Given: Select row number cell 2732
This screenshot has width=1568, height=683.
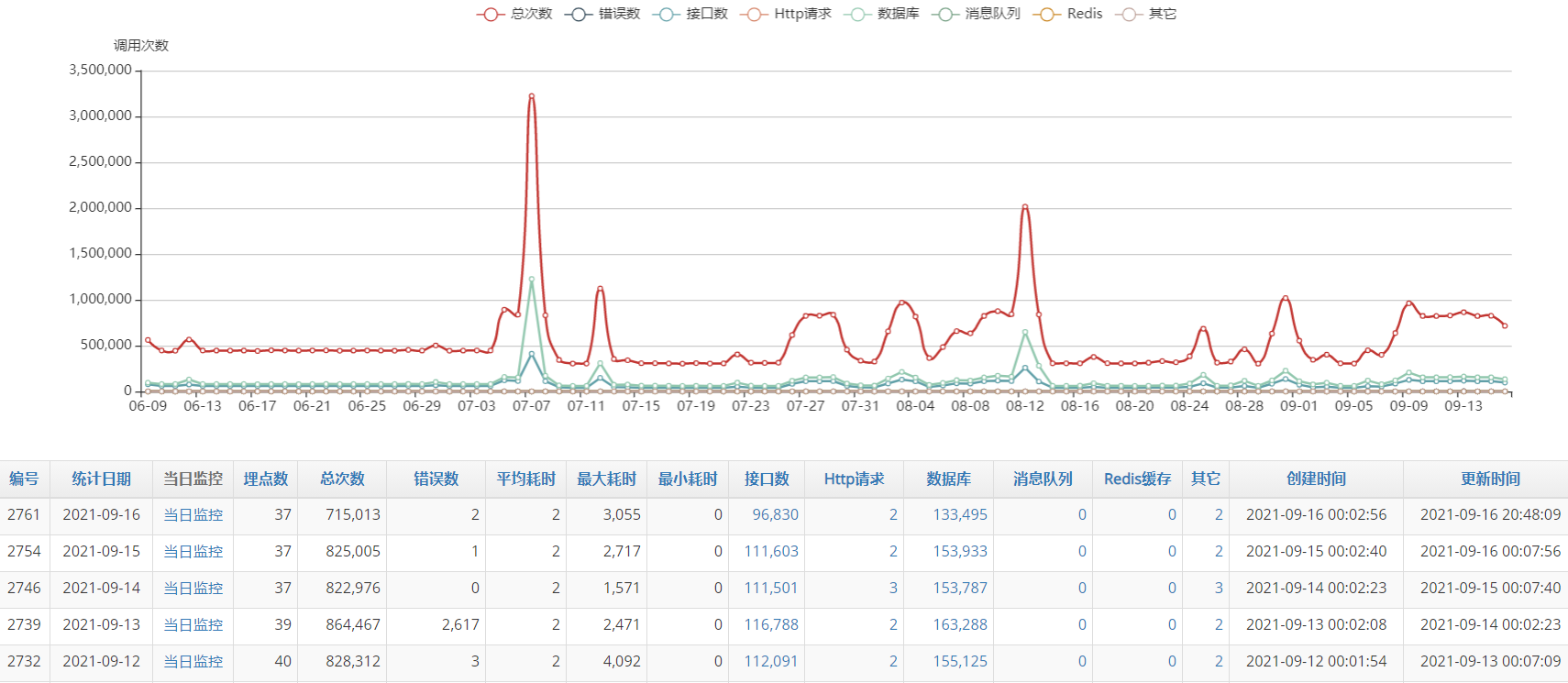Looking at the screenshot, I should [24, 662].
